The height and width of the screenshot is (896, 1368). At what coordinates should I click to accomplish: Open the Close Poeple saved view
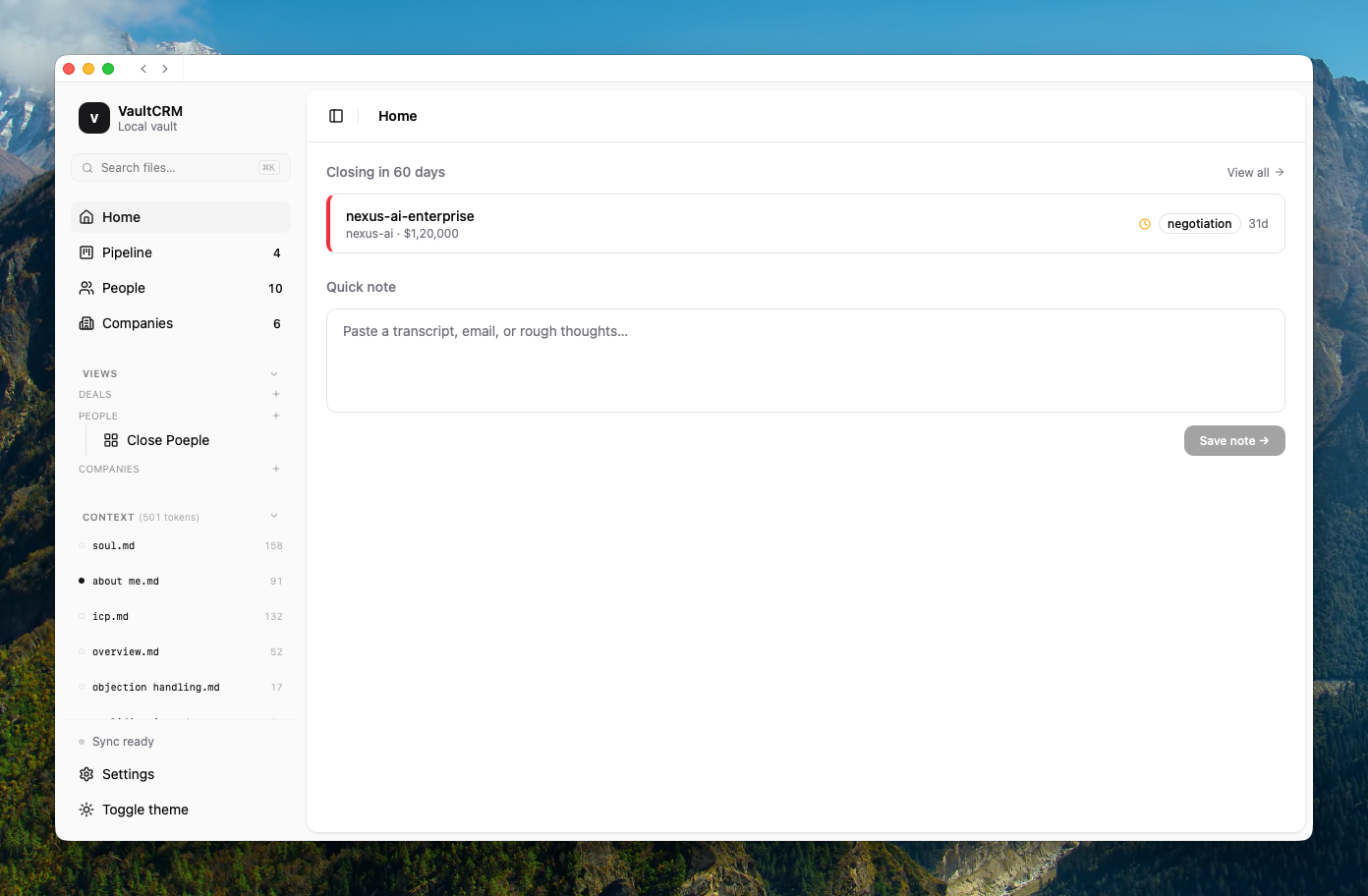click(167, 440)
